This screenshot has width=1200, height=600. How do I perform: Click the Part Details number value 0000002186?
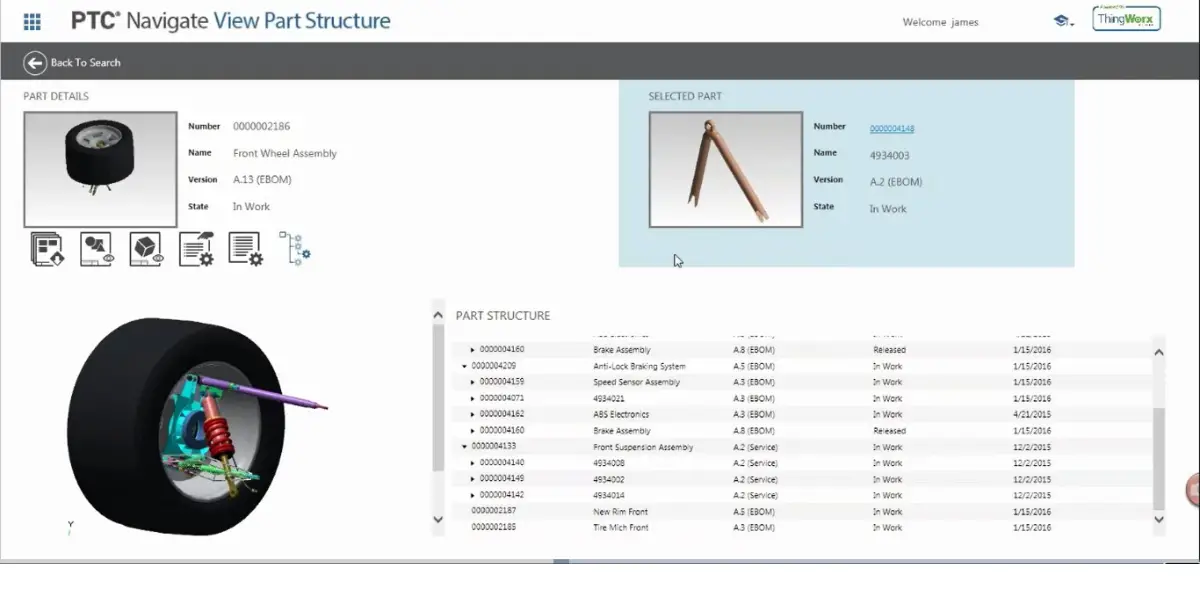262,126
